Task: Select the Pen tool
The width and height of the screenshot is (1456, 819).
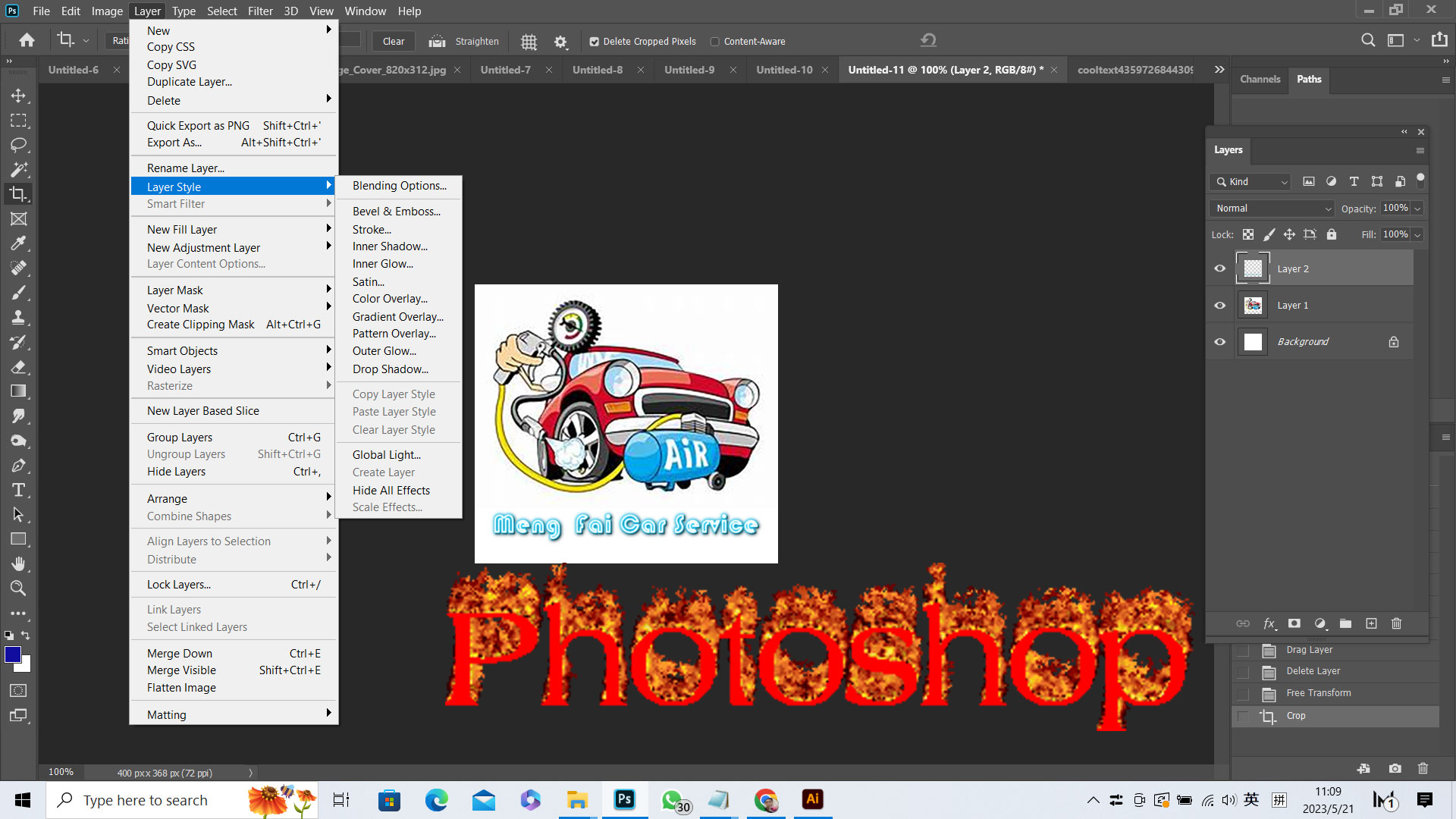Action: tap(18, 466)
